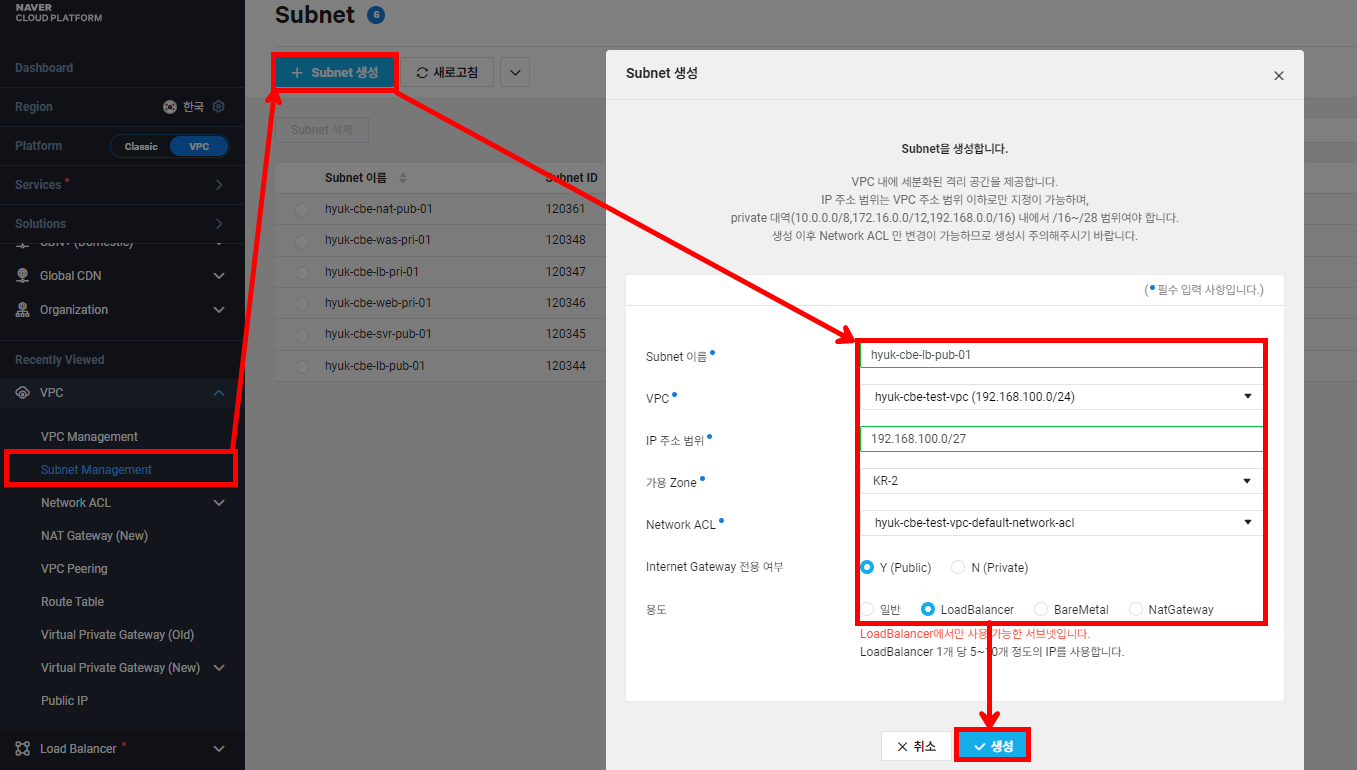This screenshot has height=770, width=1357.
Task: Expand the Solutions menu chevron
Action: (219, 224)
